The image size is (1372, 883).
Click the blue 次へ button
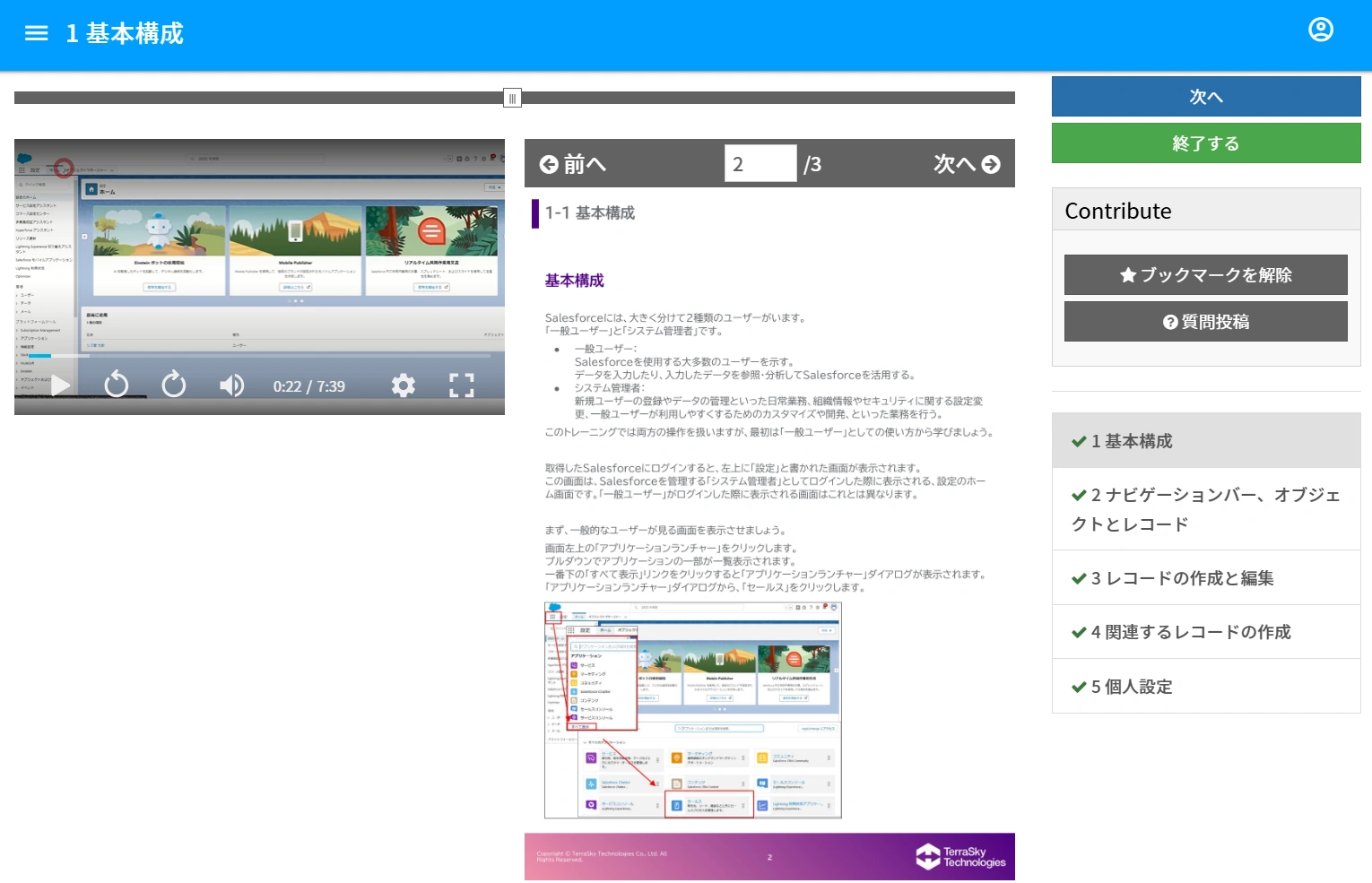point(1206,97)
